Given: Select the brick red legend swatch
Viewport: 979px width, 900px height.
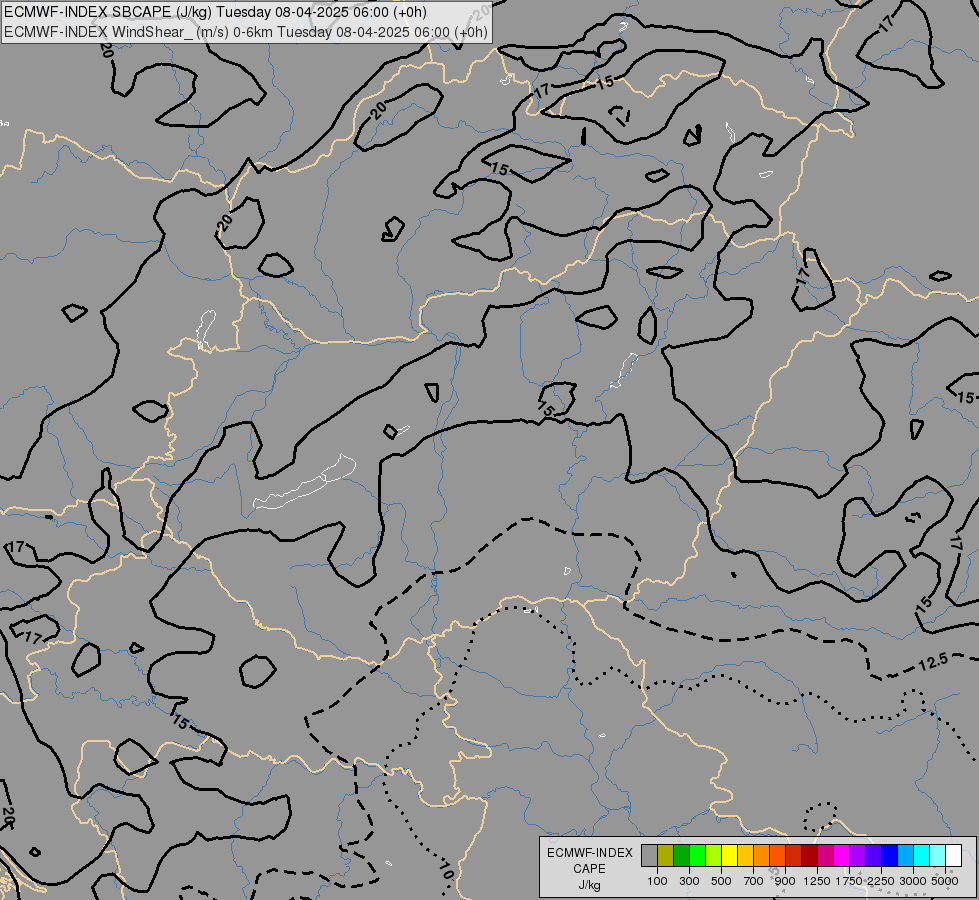Looking at the screenshot, I should (x=794, y=856).
